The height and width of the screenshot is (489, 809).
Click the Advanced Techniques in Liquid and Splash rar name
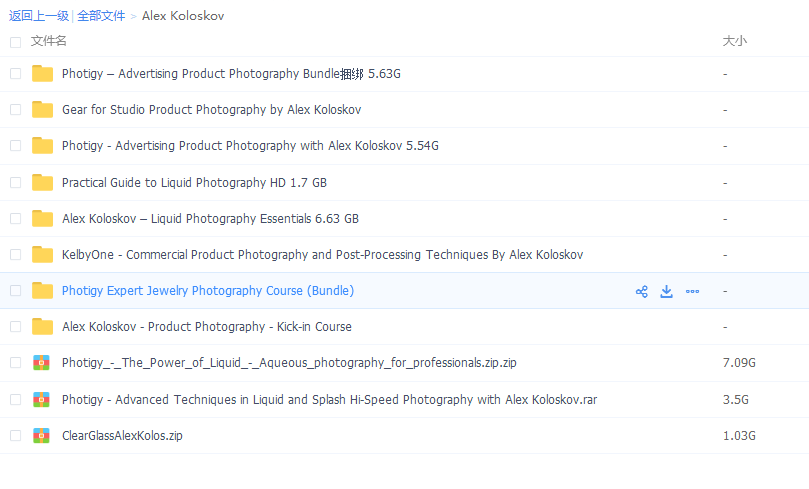pos(329,400)
